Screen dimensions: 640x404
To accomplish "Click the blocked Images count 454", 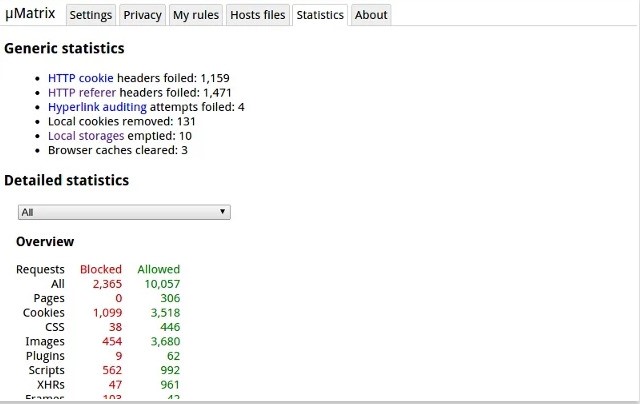I will tap(108, 342).
